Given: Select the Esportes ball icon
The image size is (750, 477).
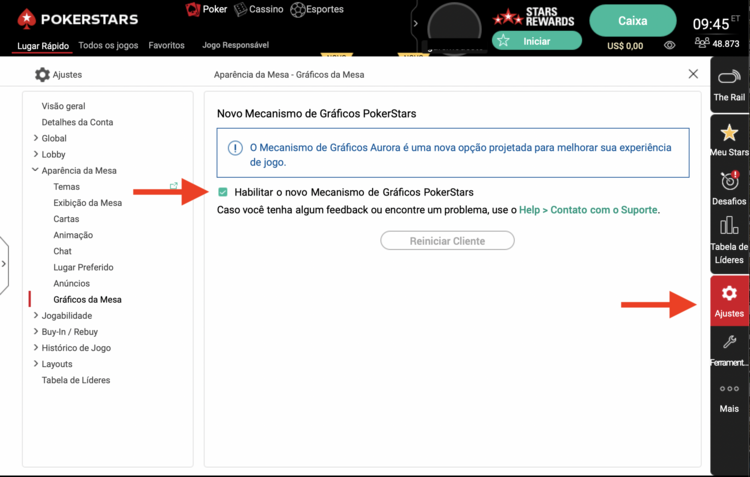Looking at the screenshot, I should (298, 10).
